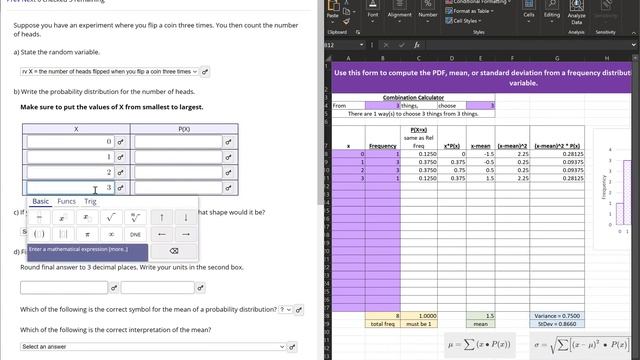Click the units input box for the mean

[158, 287]
